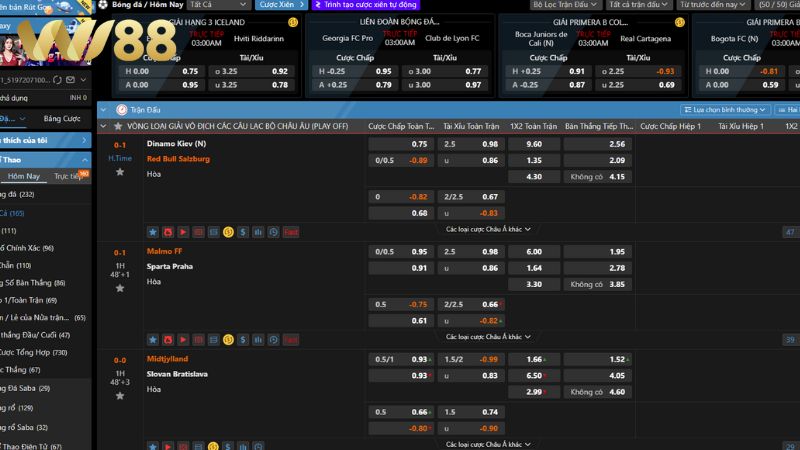Open the statistics bar chart icon for Malmo FF
Screen dimensions: 800x450
(x=258, y=340)
